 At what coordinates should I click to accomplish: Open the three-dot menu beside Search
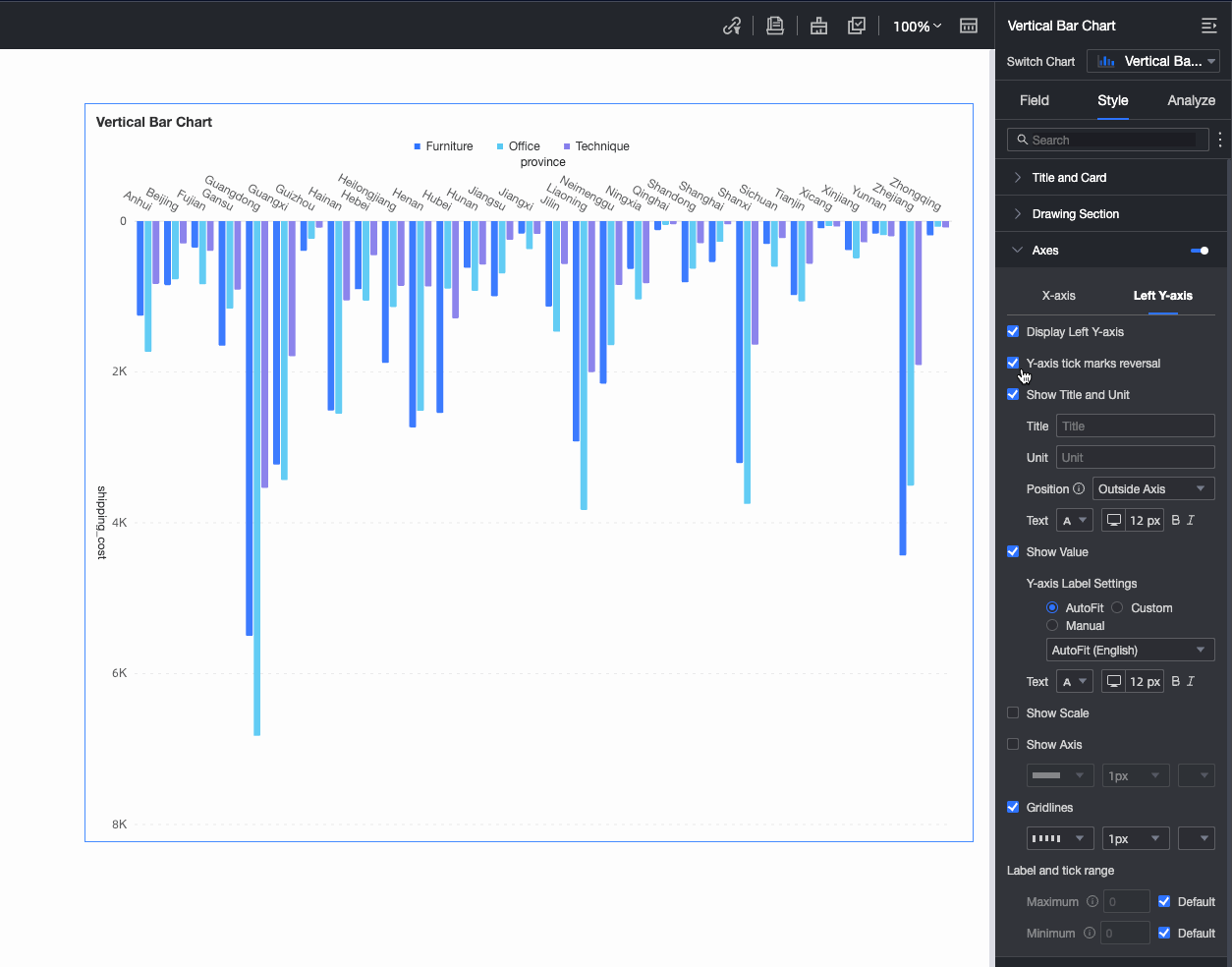[x=1220, y=140]
